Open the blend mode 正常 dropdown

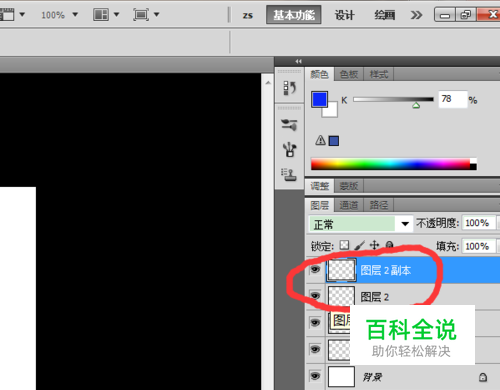pyautogui.click(x=405, y=224)
